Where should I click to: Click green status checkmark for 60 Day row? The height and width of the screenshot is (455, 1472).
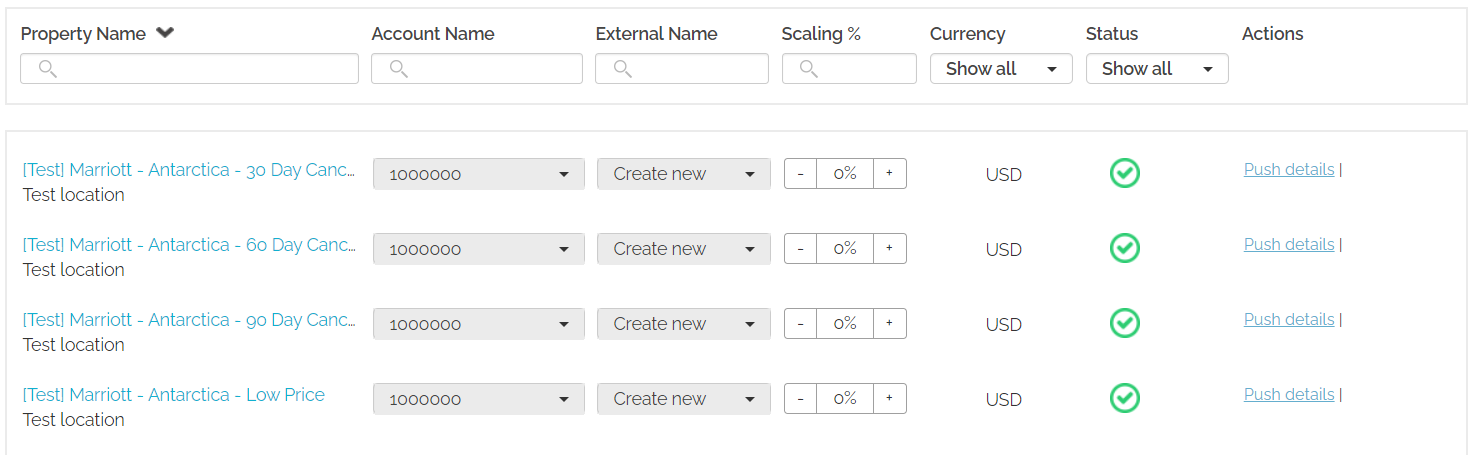(x=1125, y=248)
